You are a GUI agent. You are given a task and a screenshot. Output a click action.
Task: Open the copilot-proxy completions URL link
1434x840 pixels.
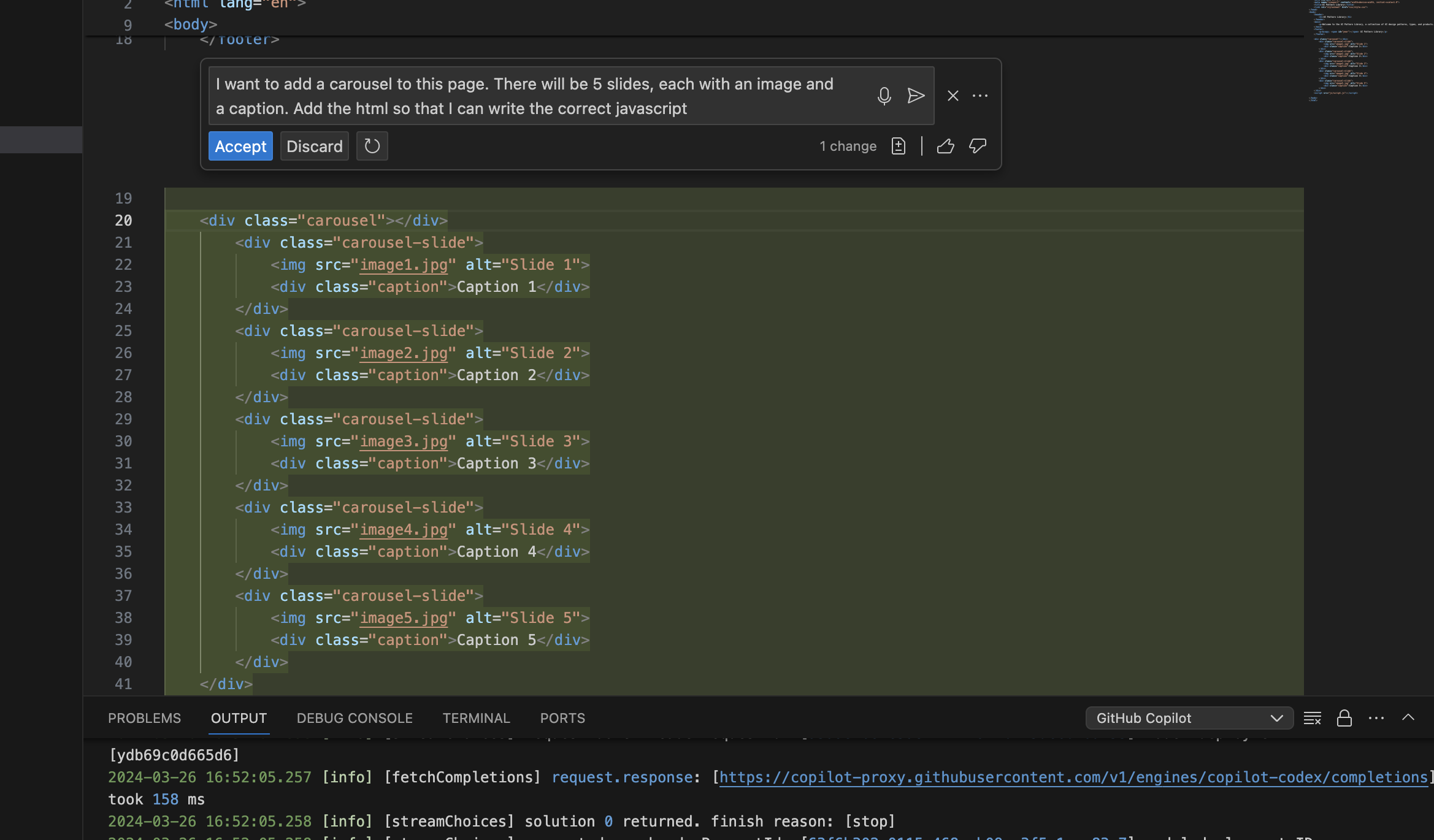tap(1073, 777)
